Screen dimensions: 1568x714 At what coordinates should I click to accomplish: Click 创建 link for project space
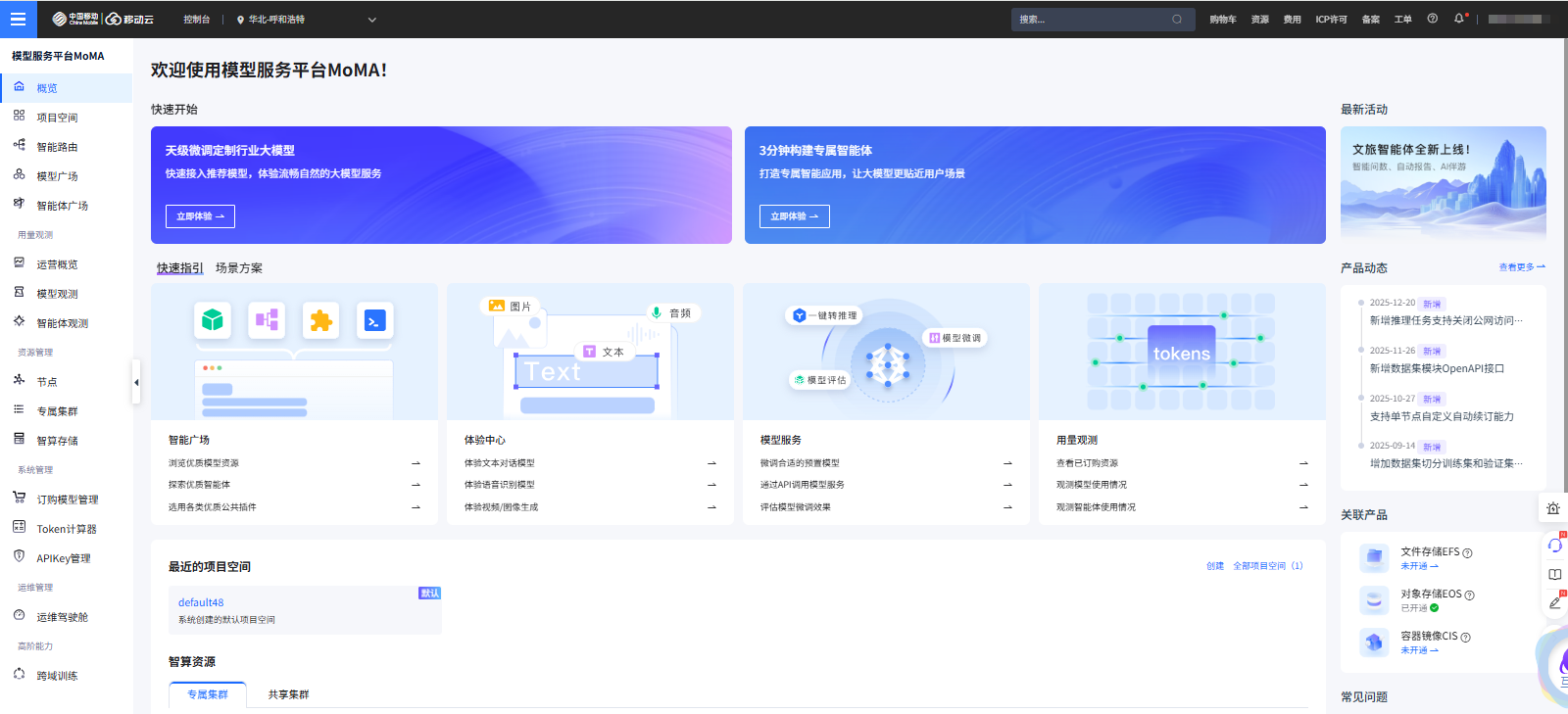pyautogui.click(x=1215, y=566)
